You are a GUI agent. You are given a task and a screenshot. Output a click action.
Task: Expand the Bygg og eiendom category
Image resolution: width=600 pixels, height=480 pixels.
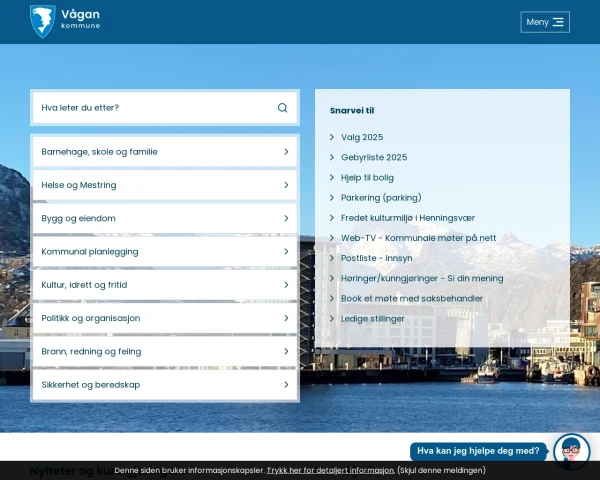point(164,218)
